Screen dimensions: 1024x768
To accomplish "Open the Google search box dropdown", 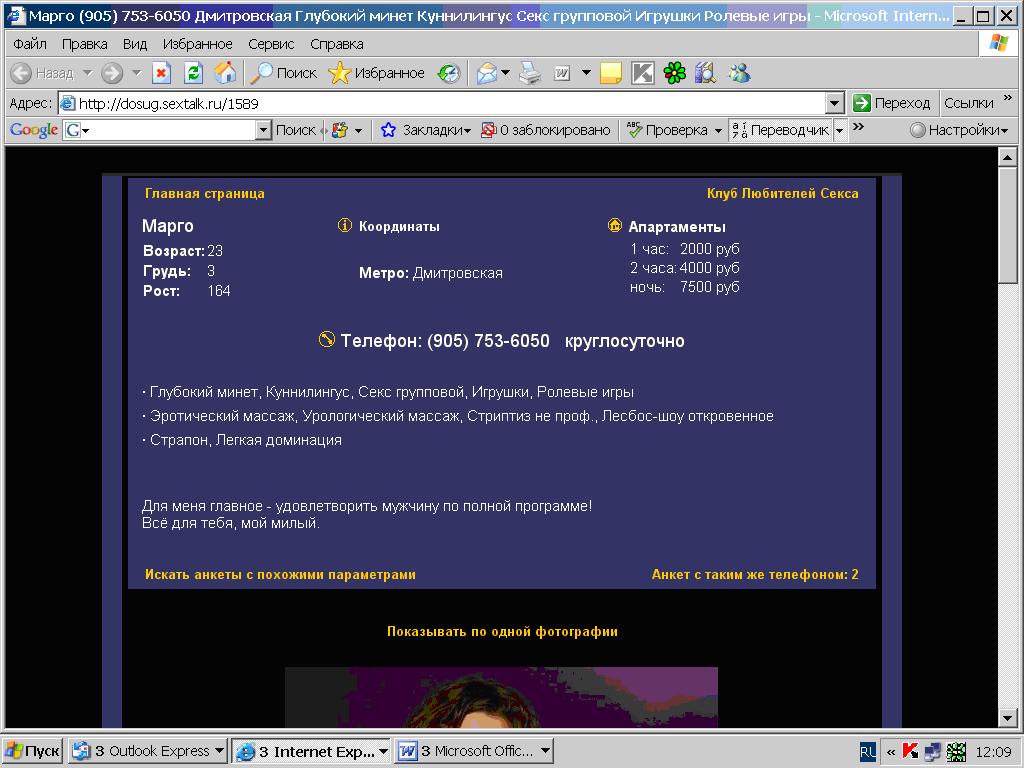I will pos(264,130).
